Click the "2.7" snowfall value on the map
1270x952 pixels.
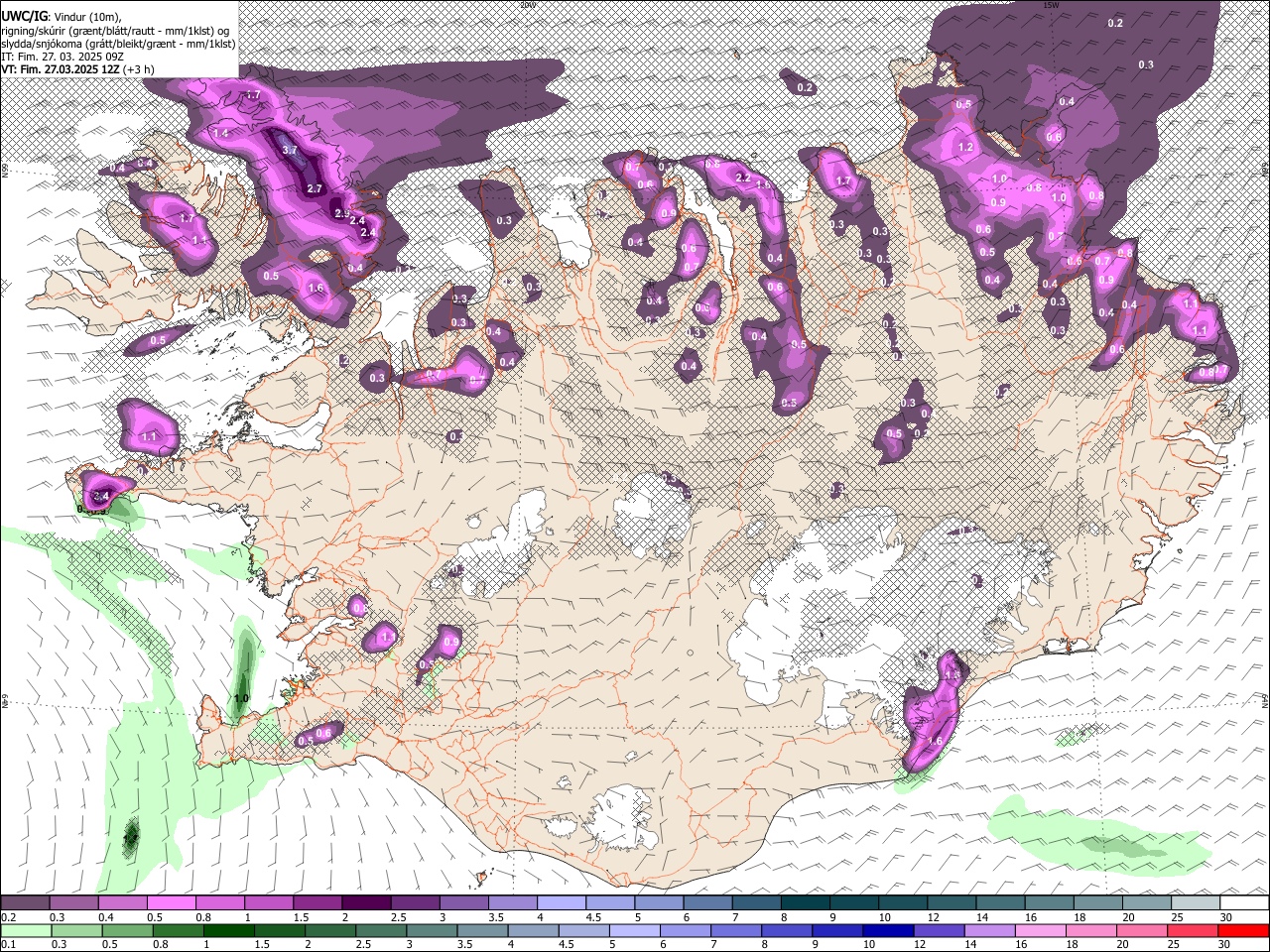[x=315, y=188]
